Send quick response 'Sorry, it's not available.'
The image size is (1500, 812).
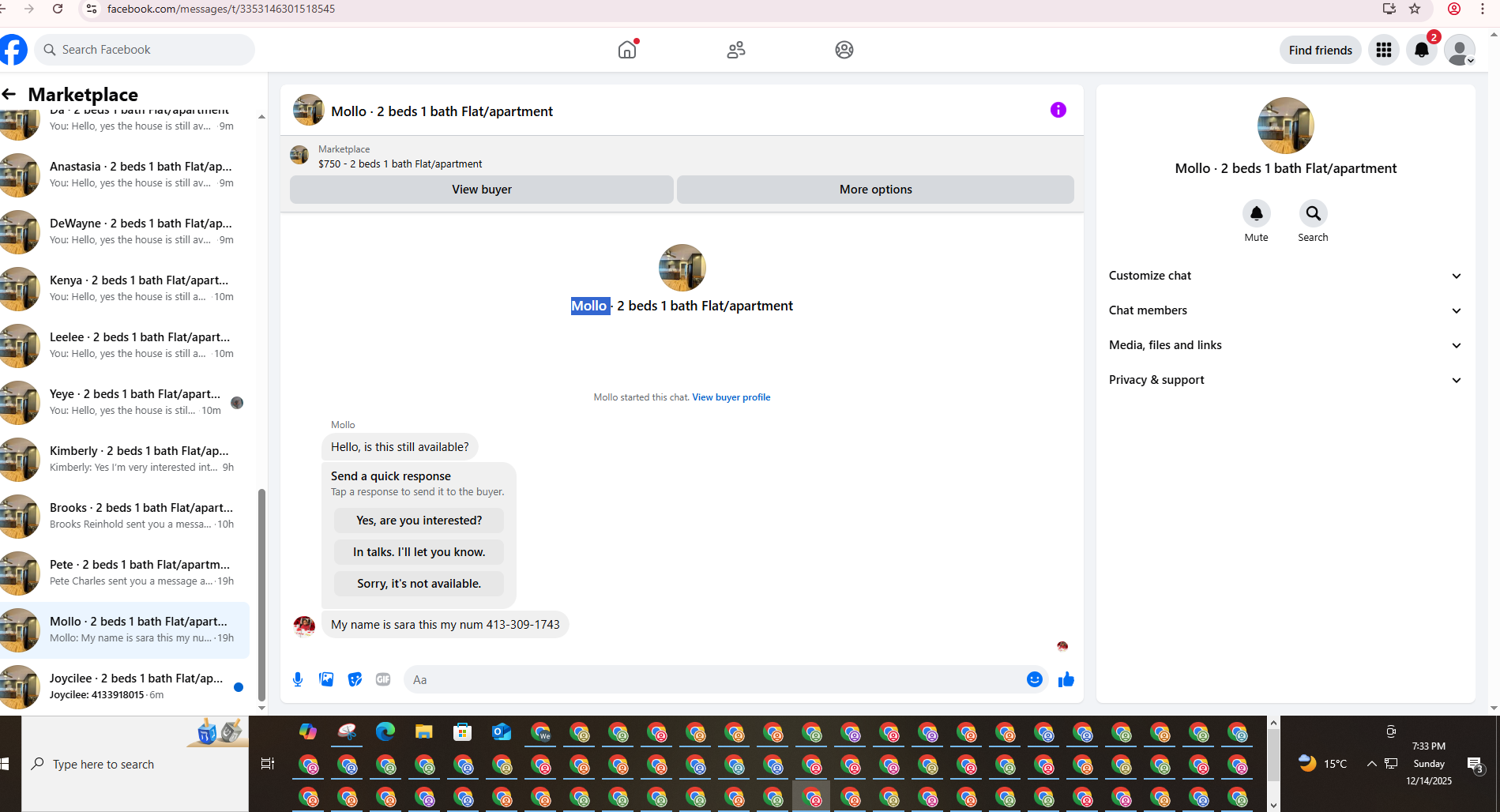(x=419, y=584)
